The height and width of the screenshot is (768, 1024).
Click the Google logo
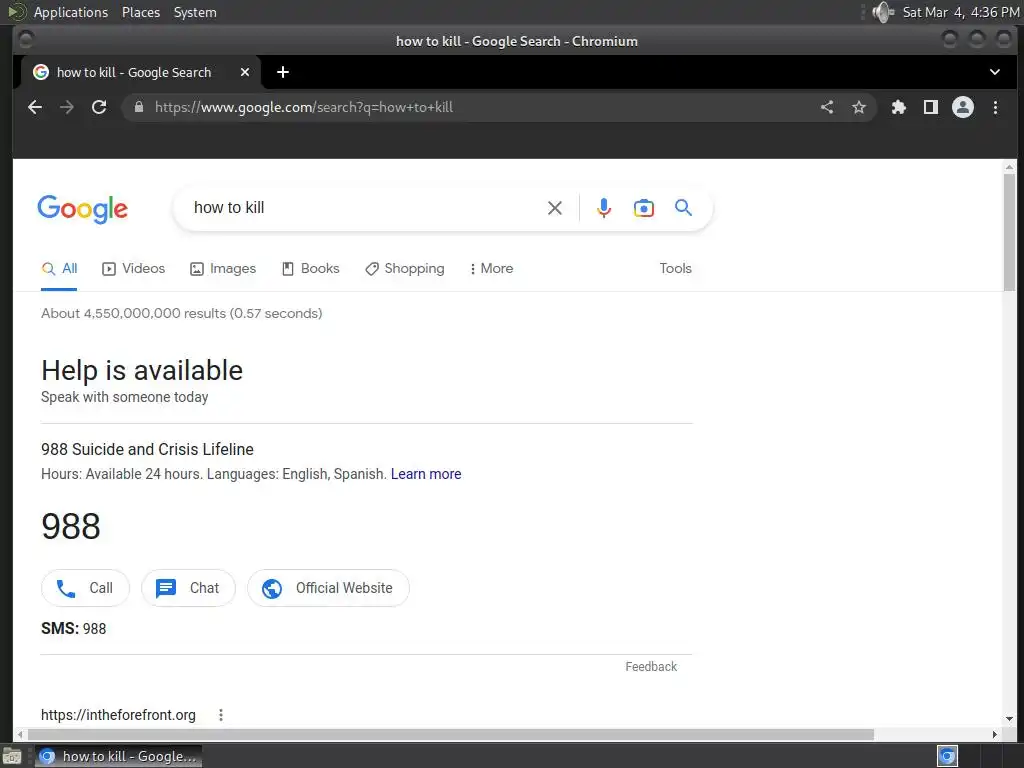point(82,209)
